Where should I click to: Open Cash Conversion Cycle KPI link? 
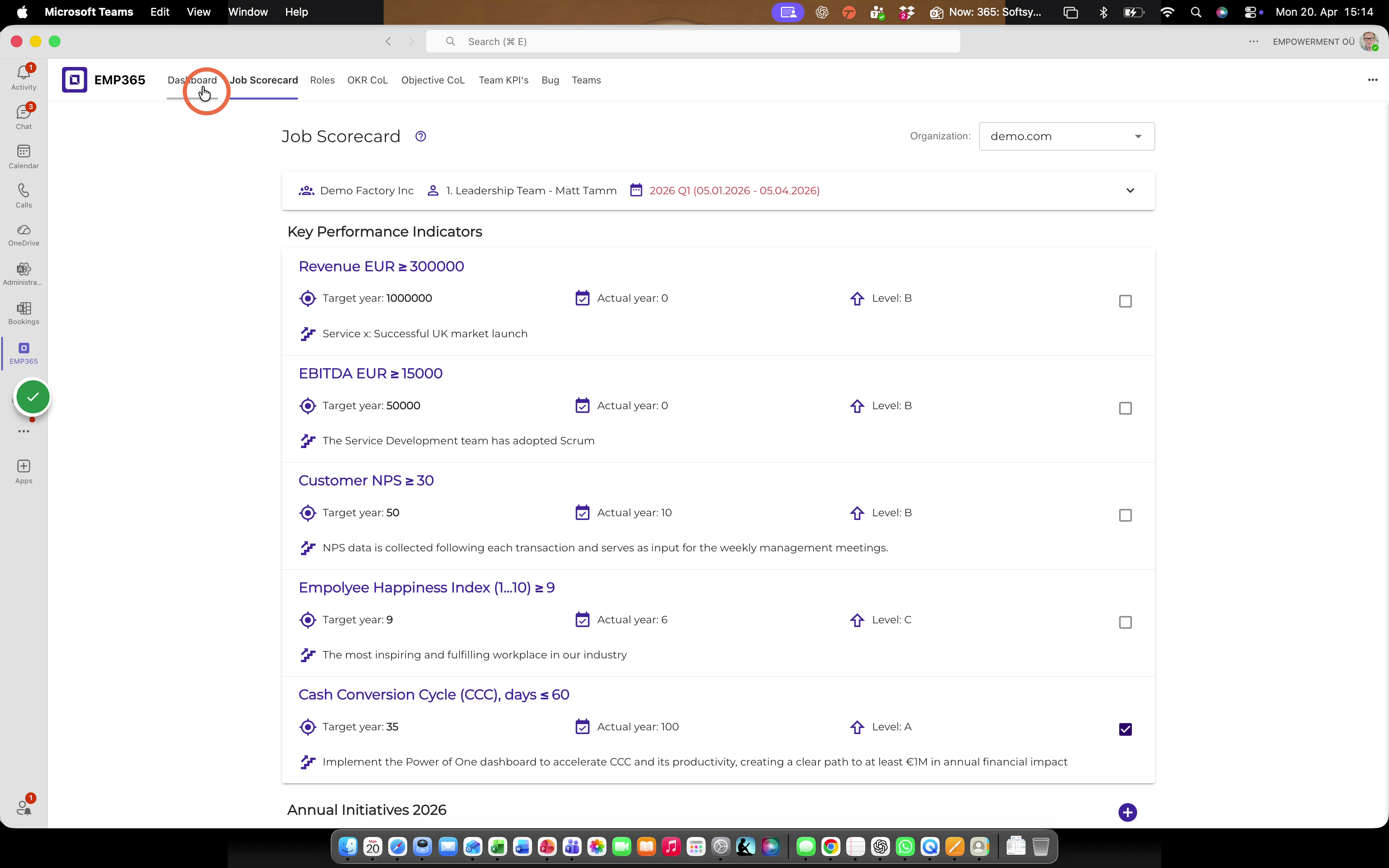coord(434,695)
